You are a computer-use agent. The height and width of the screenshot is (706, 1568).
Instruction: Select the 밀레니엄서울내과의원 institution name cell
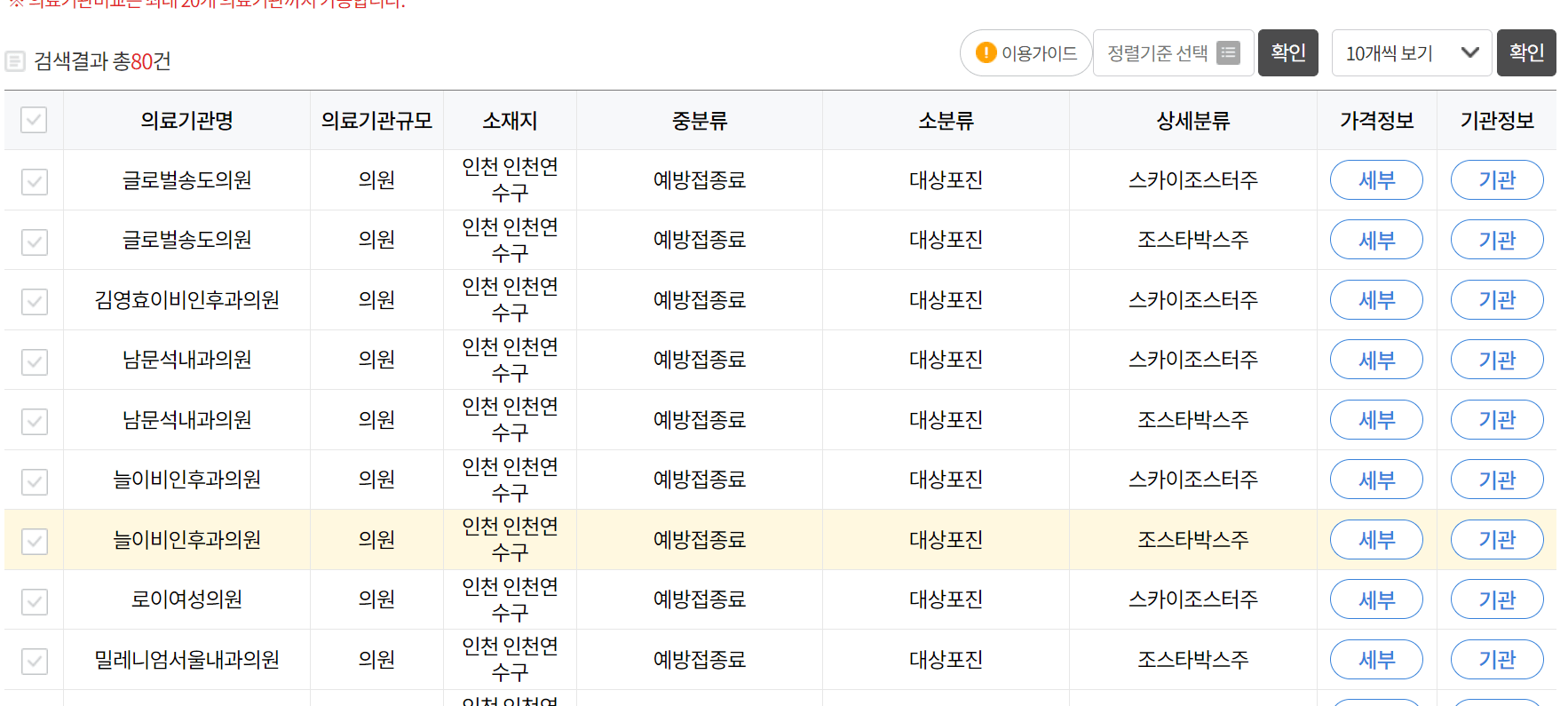[x=186, y=660]
